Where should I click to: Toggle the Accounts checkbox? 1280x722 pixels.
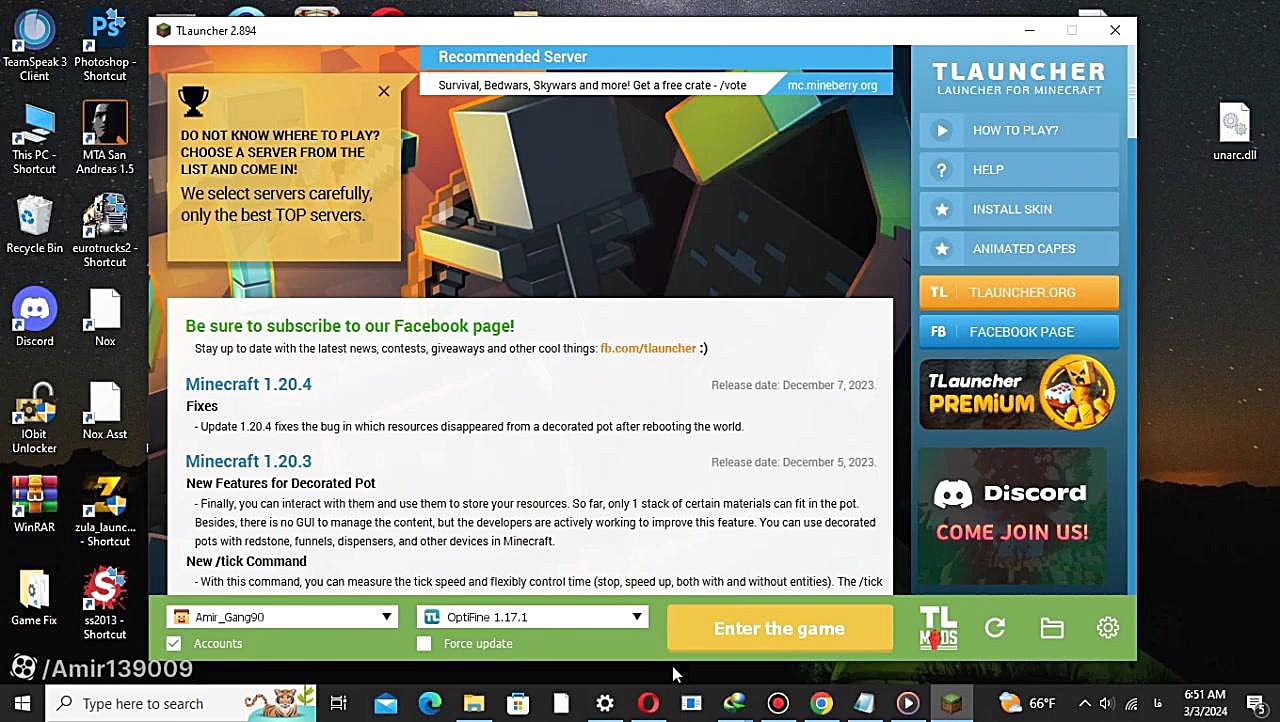click(174, 644)
